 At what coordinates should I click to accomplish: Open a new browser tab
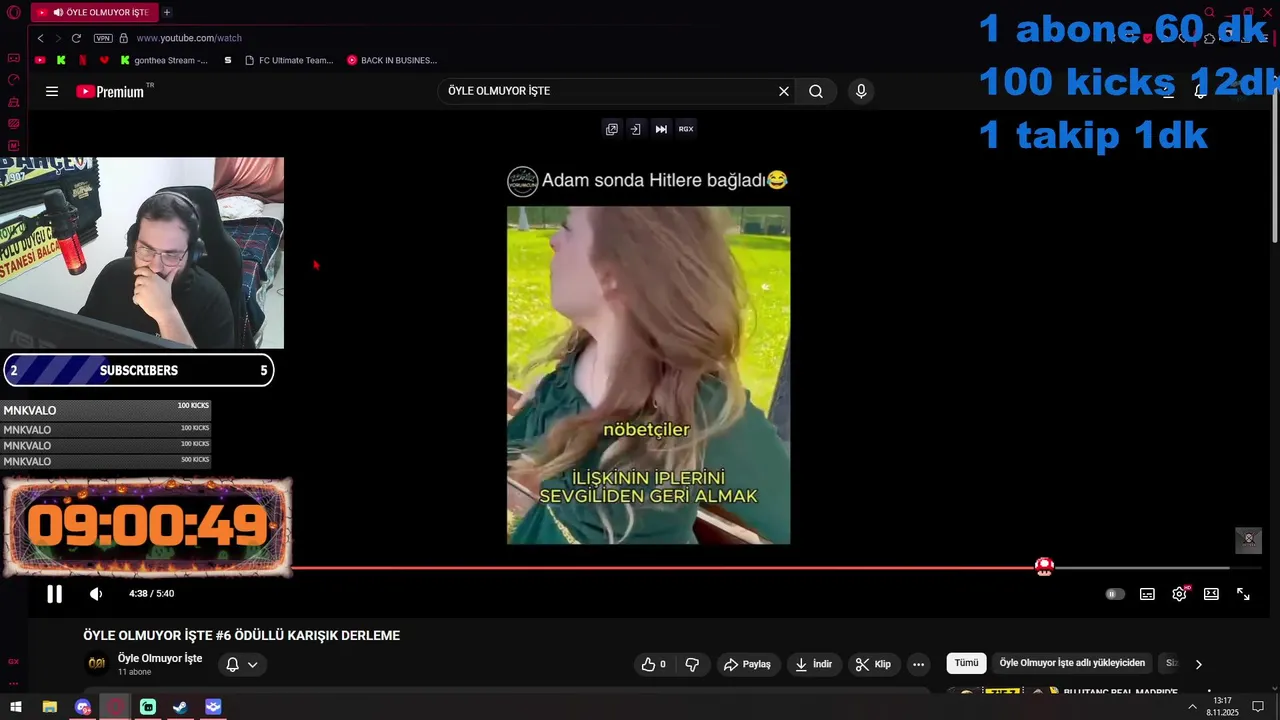point(167,12)
